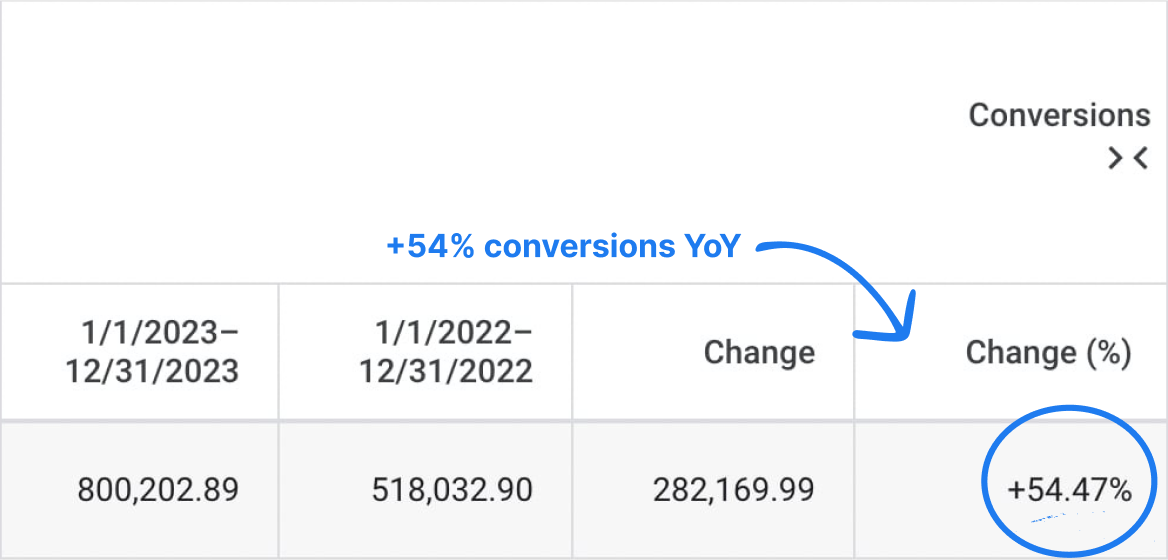Click the 1/1/2023– start date text
The image size is (1168, 560).
click(160, 332)
